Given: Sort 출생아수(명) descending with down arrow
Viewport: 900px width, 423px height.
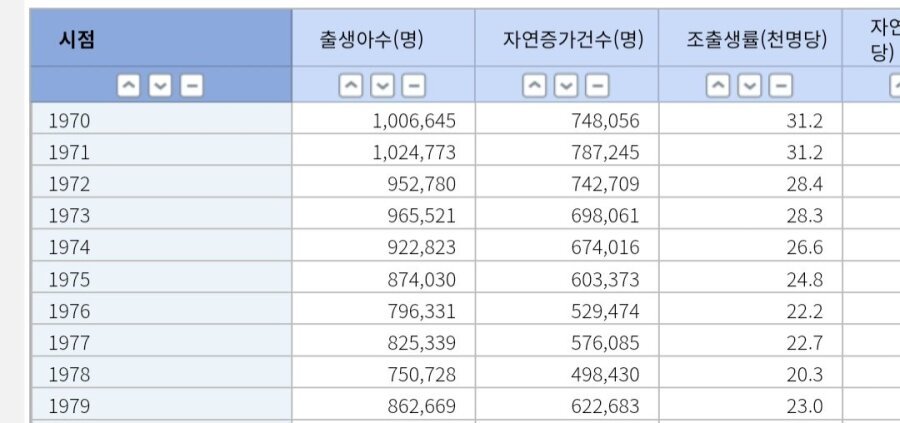Looking at the screenshot, I should 382,86.
